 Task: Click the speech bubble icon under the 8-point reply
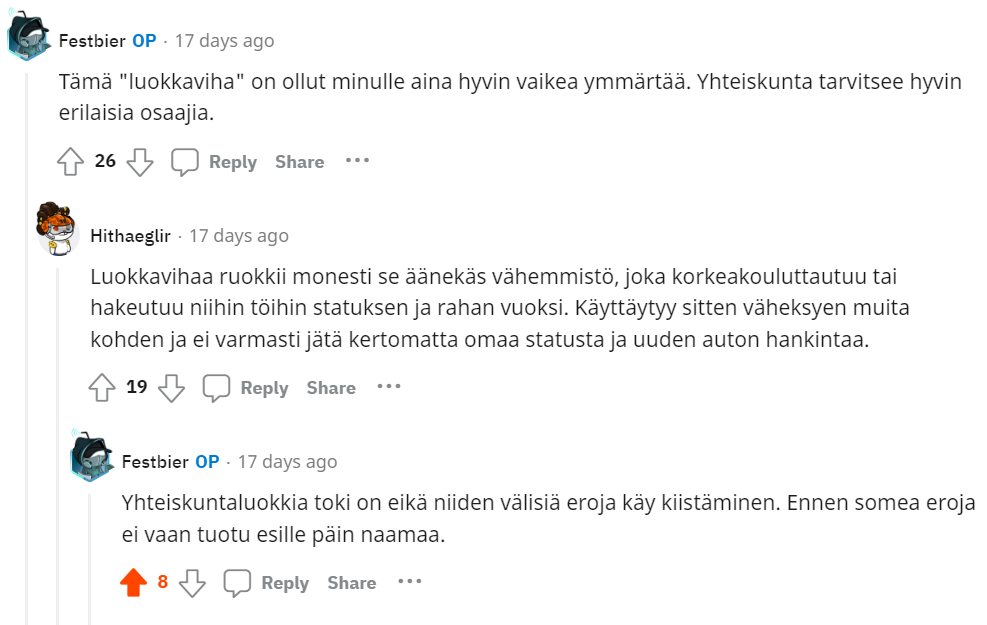coord(238,583)
